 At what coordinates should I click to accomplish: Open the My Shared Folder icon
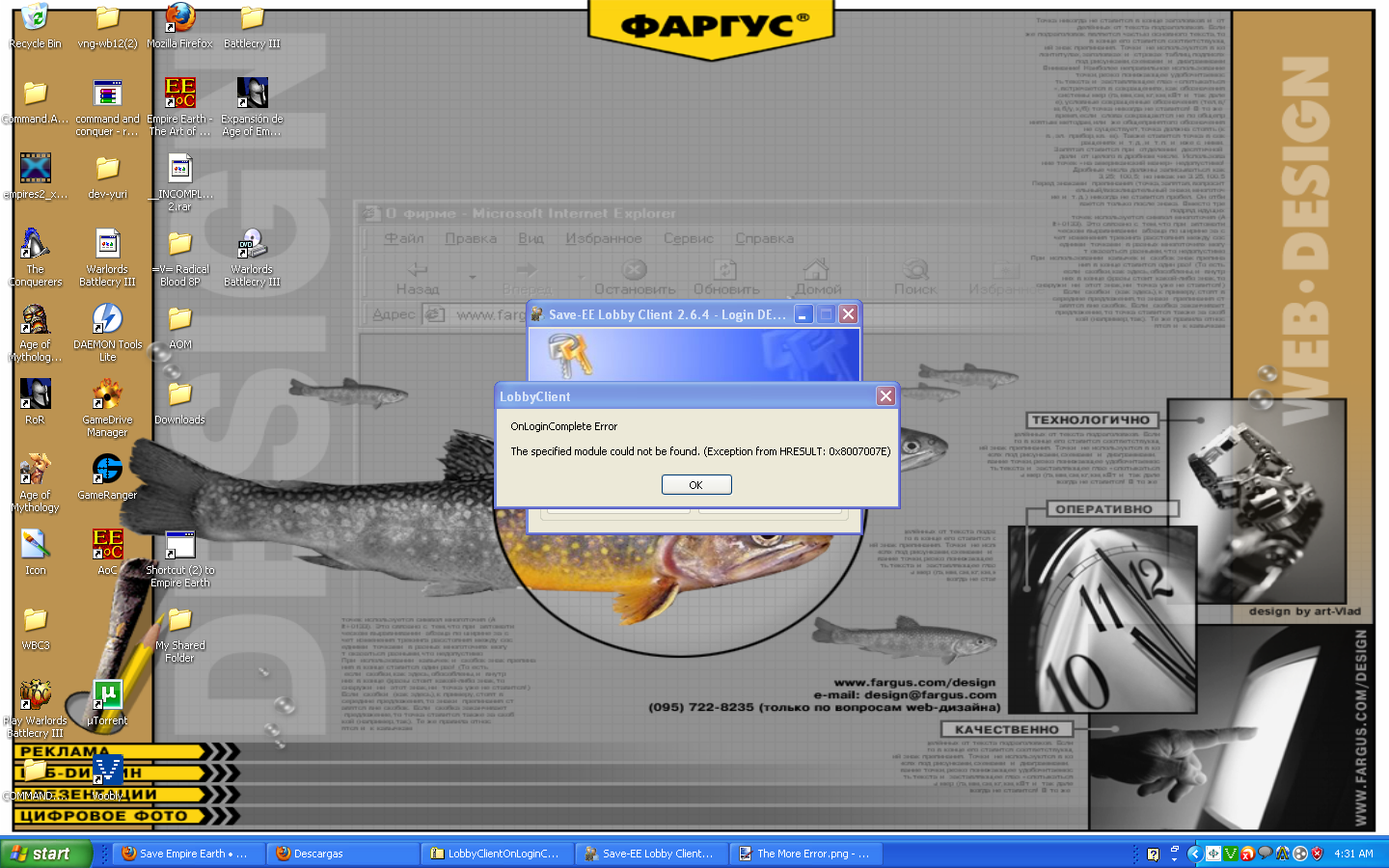(x=179, y=620)
